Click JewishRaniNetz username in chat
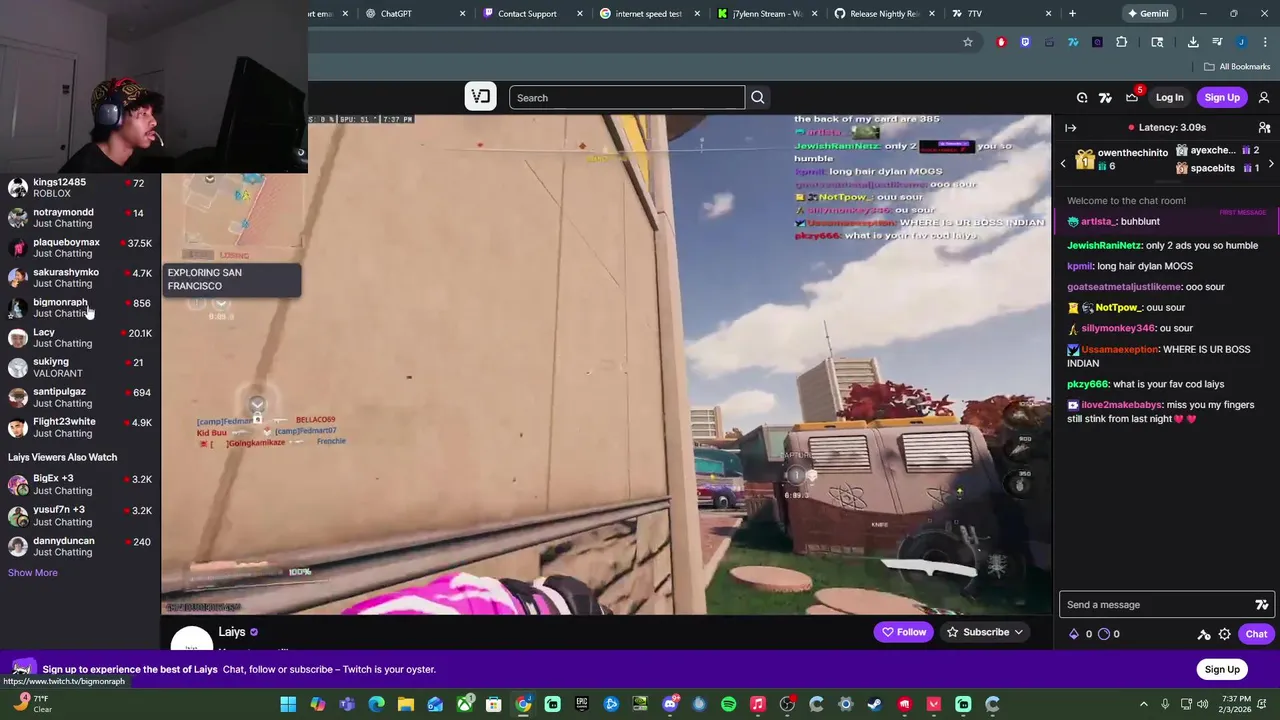Screen dimensions: 1280x720 click(x=1104, y=246)
